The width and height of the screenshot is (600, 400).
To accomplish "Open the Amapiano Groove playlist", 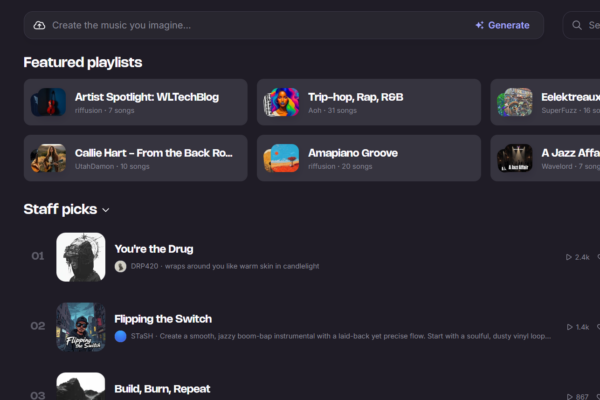I will tap(369, 158).
